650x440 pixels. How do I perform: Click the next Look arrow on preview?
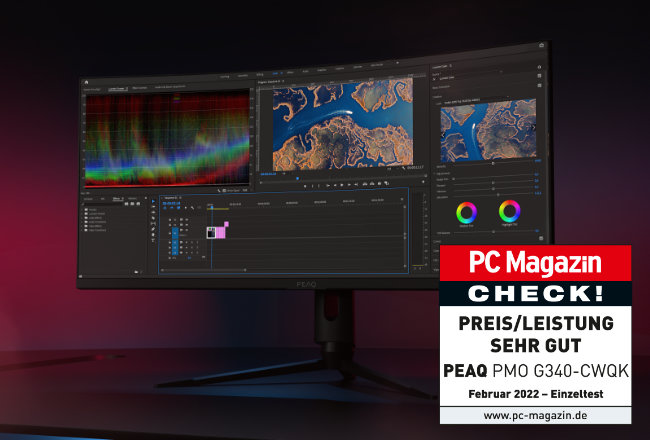click(x=533, y=127)
